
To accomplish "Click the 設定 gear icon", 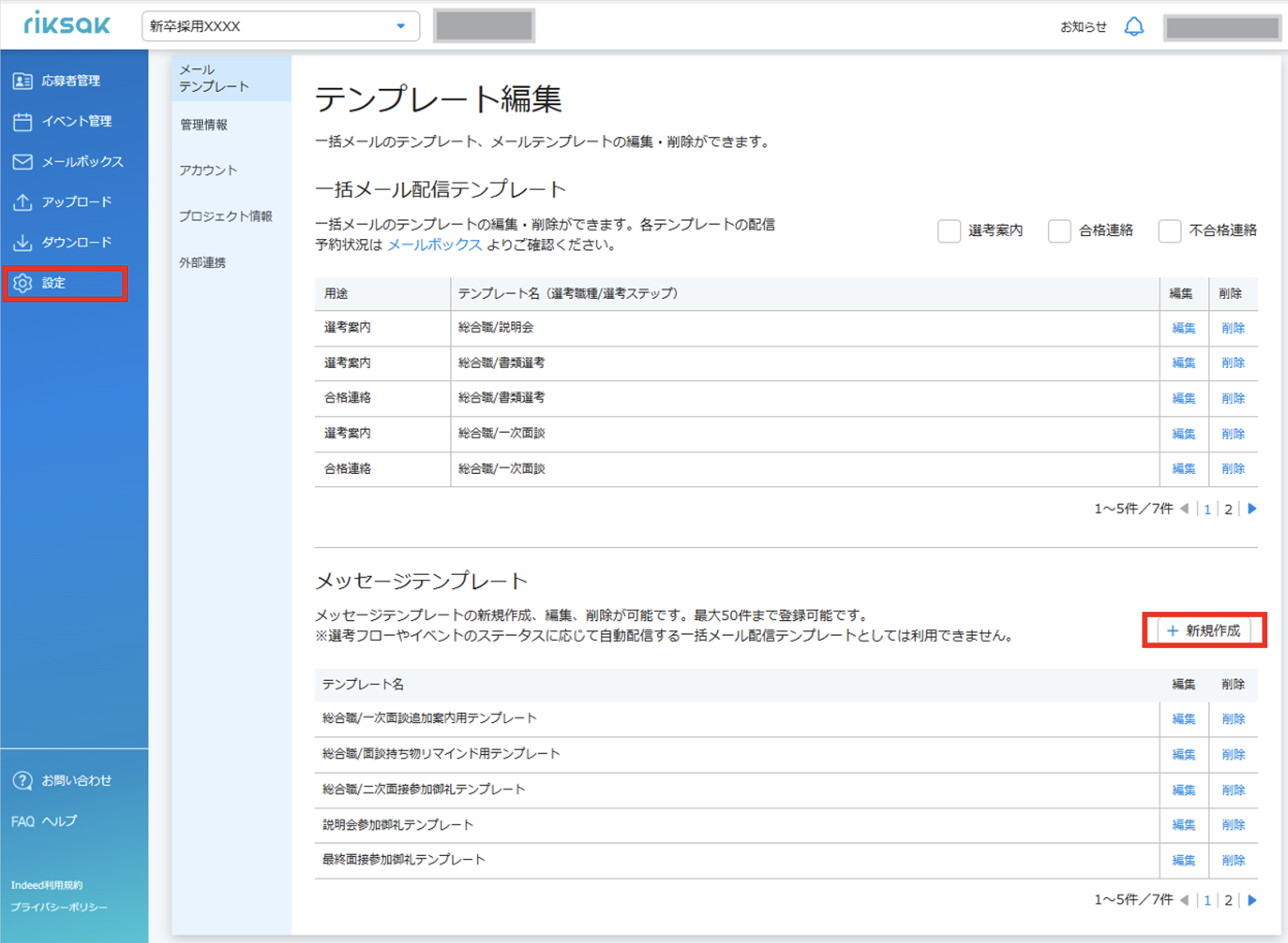I will click(x=22, y=283).
